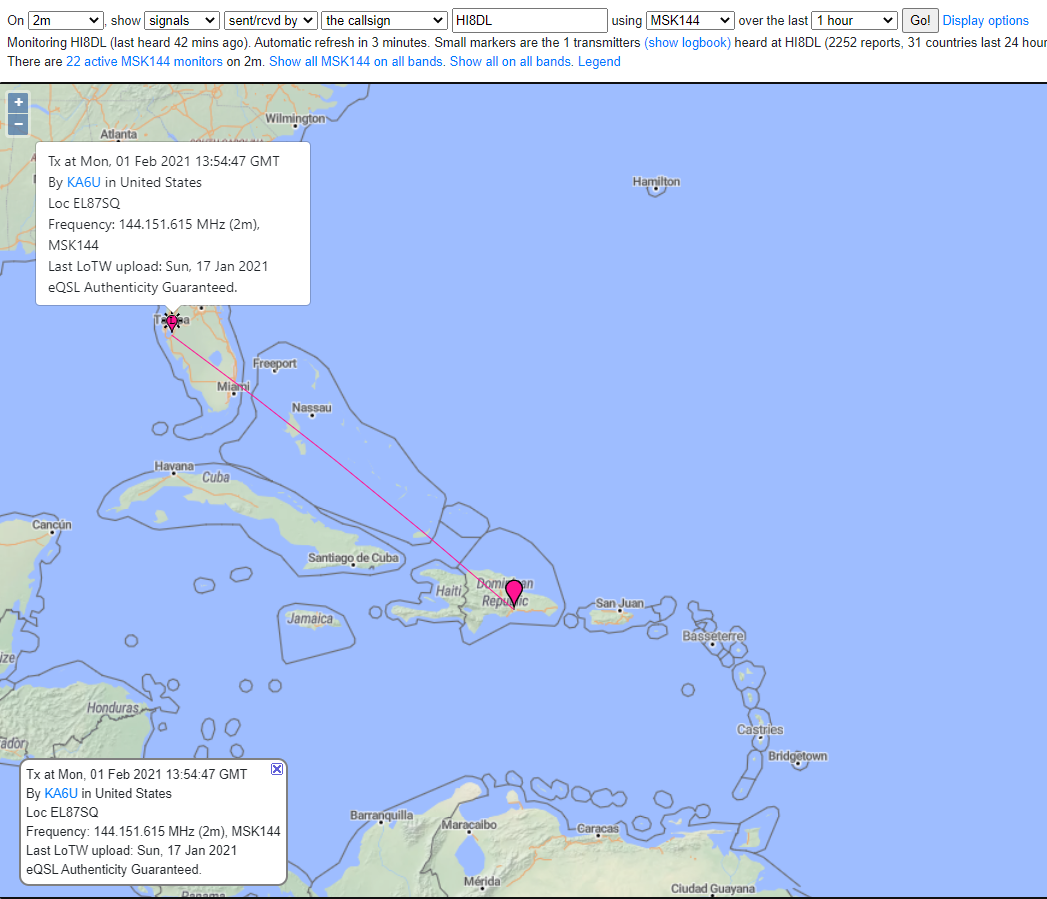Screen dimensions: 1047x899
Task: Expand the signals dropdown
Action: click(182, 20)
